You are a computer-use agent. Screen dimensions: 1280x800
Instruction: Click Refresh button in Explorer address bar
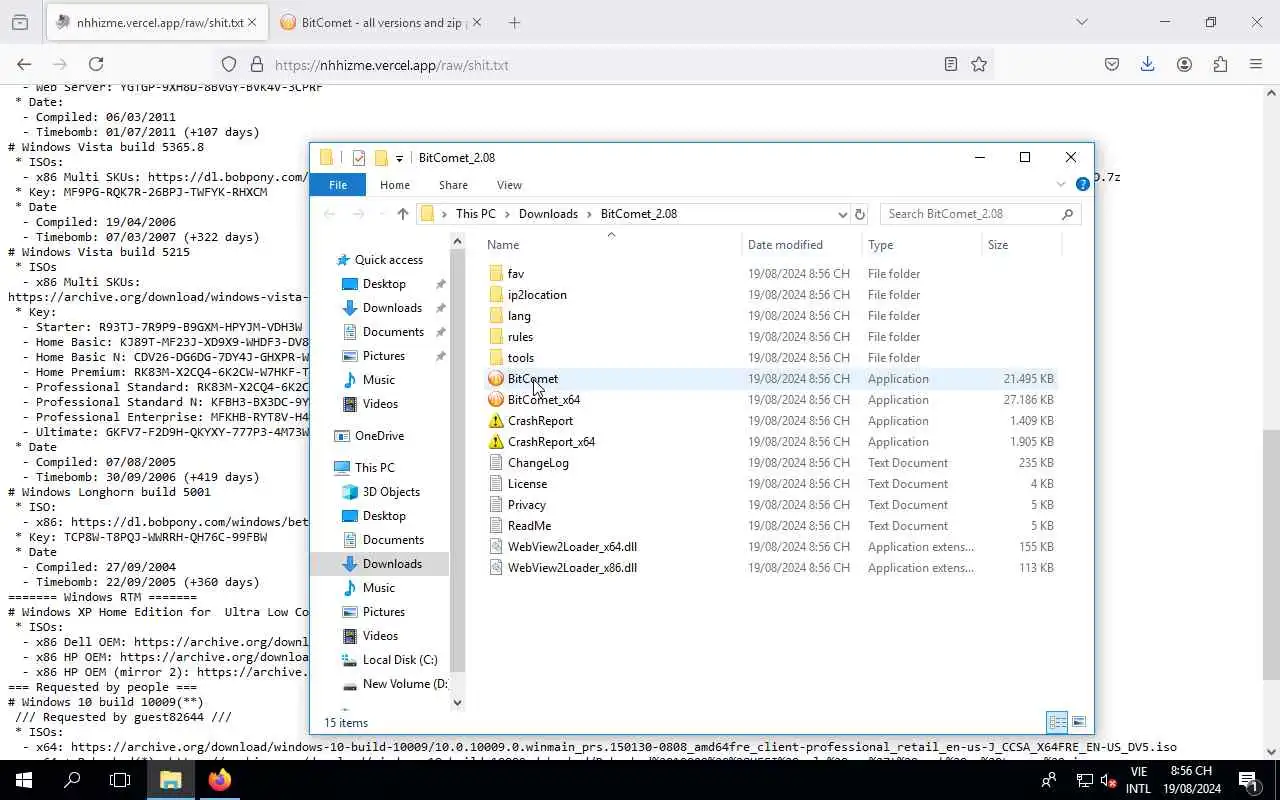tap(859, 214)
